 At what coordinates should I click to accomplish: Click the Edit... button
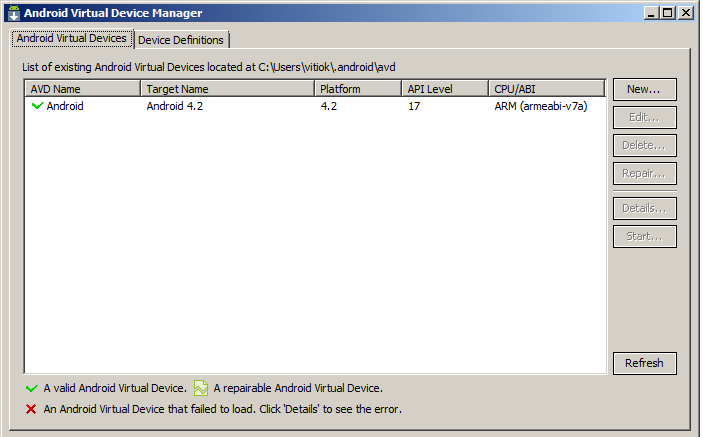pyautogui.click(x=644, y=117)
